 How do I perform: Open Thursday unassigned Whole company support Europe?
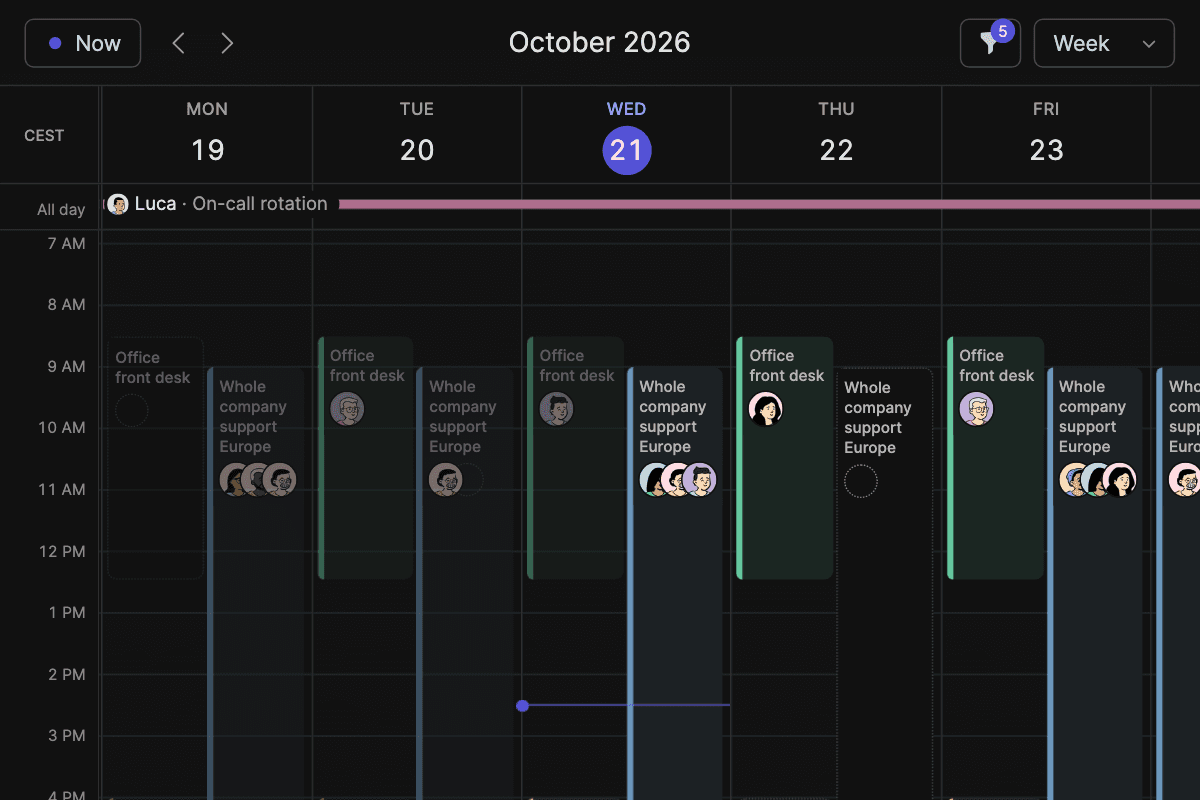884,584
